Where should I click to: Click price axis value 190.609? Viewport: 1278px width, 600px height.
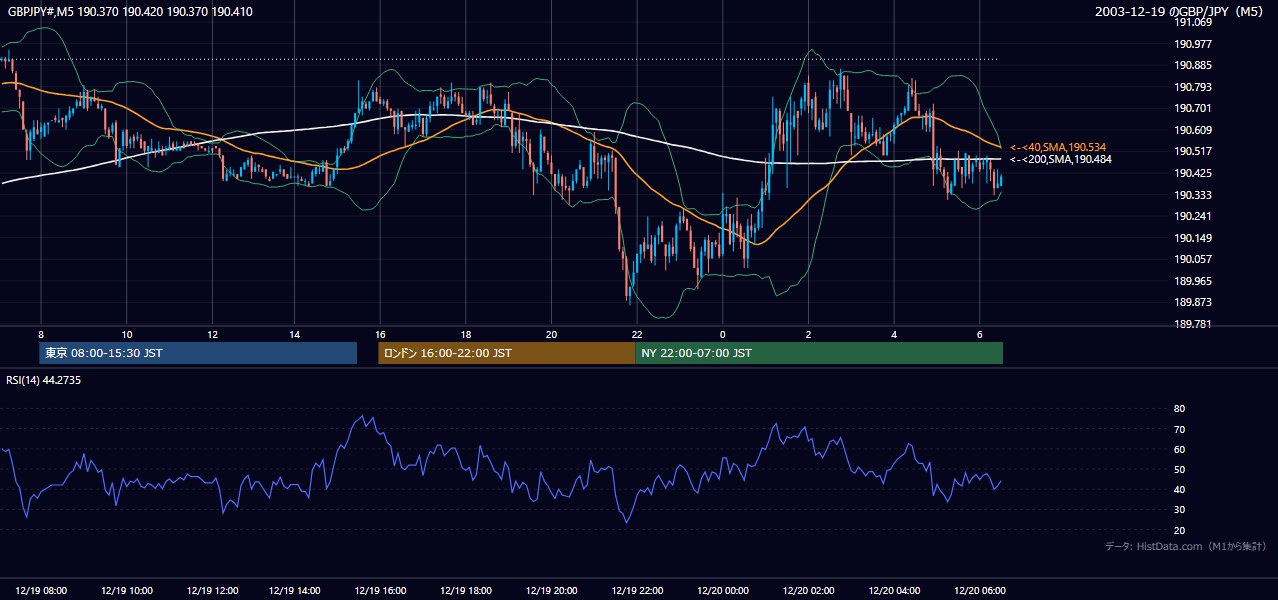coord(1195,130)
